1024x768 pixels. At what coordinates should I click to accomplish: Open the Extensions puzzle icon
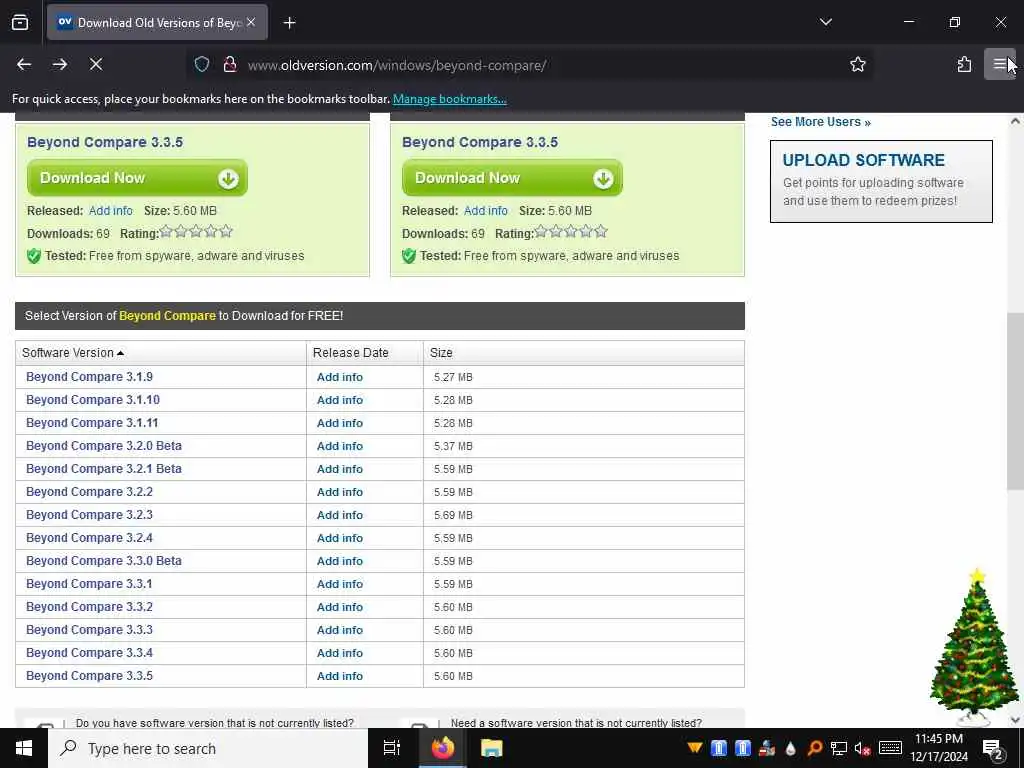click(964, 64)
